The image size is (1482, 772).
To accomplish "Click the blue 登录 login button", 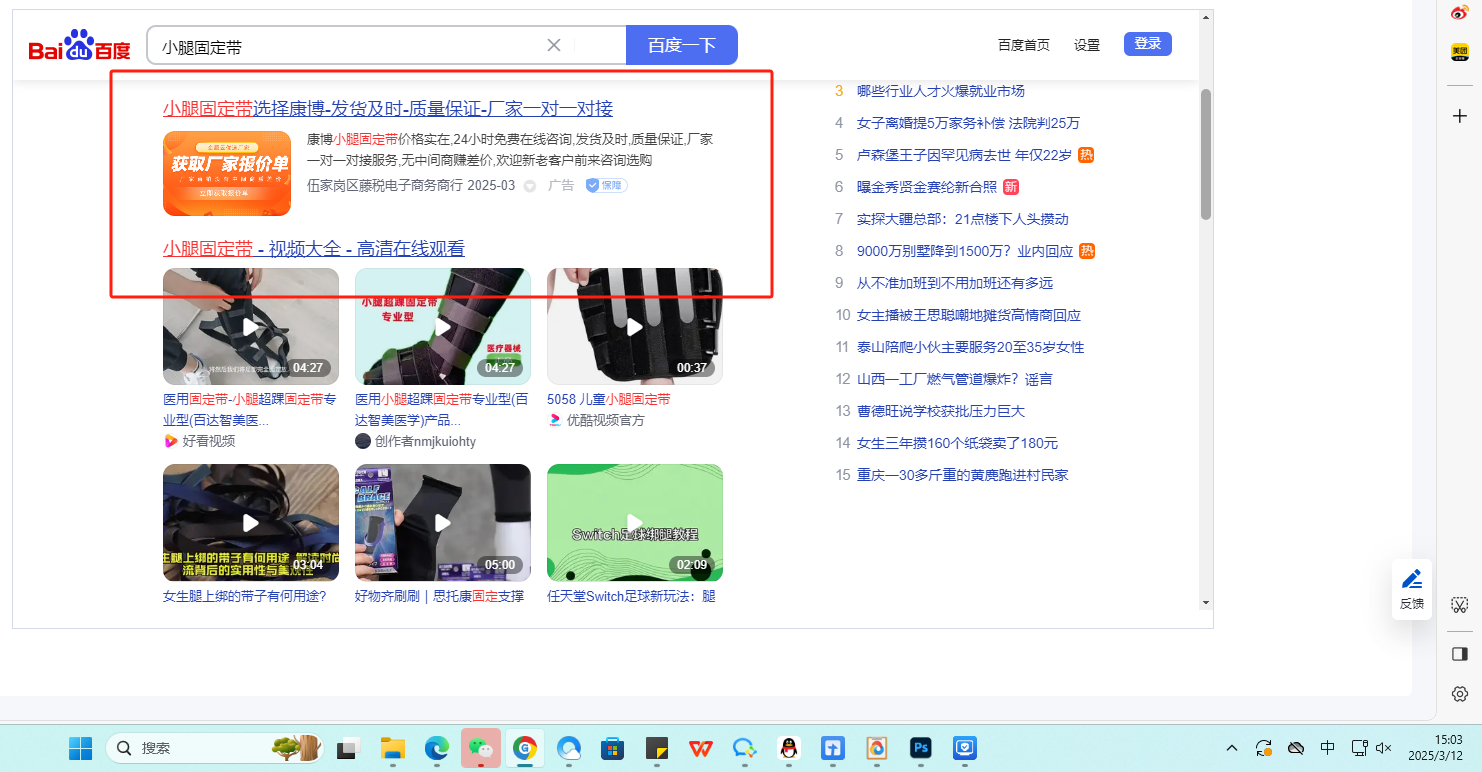I will (x=1147, y=44).
